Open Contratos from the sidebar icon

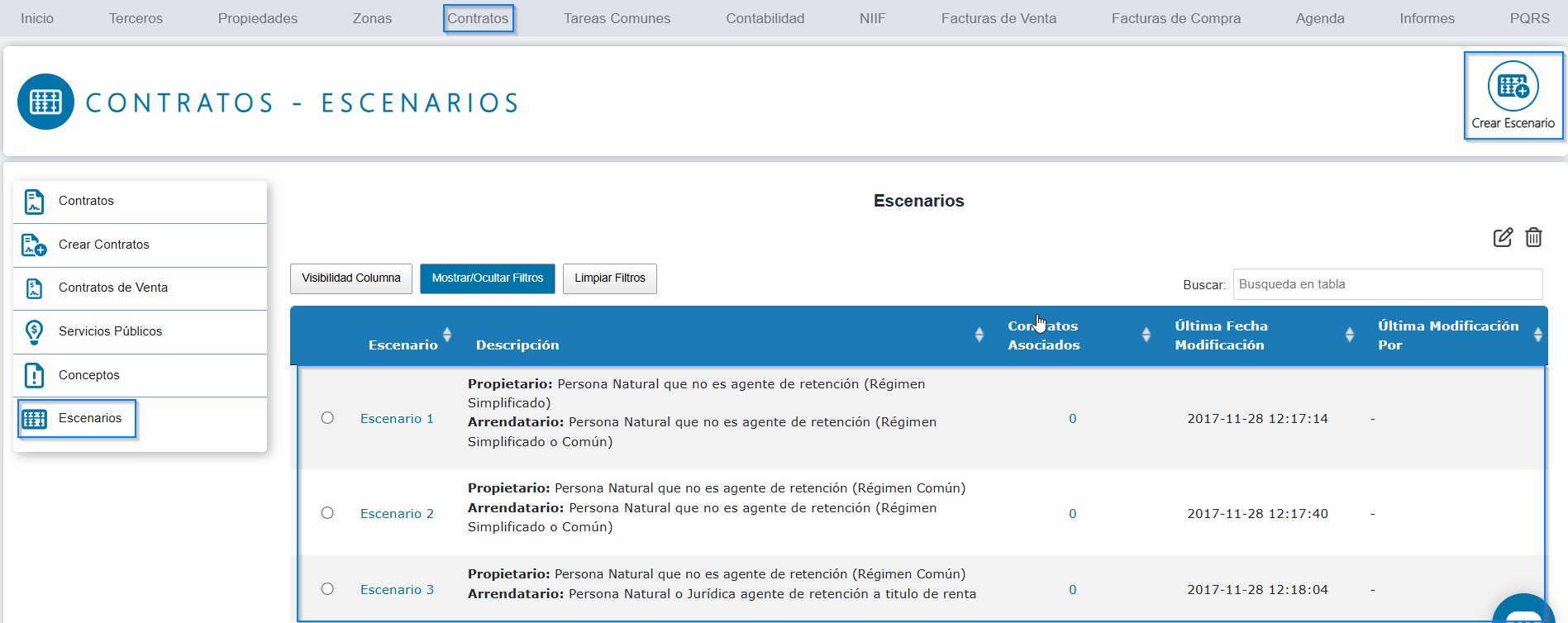pyautogui.click(x=34, y=202)
